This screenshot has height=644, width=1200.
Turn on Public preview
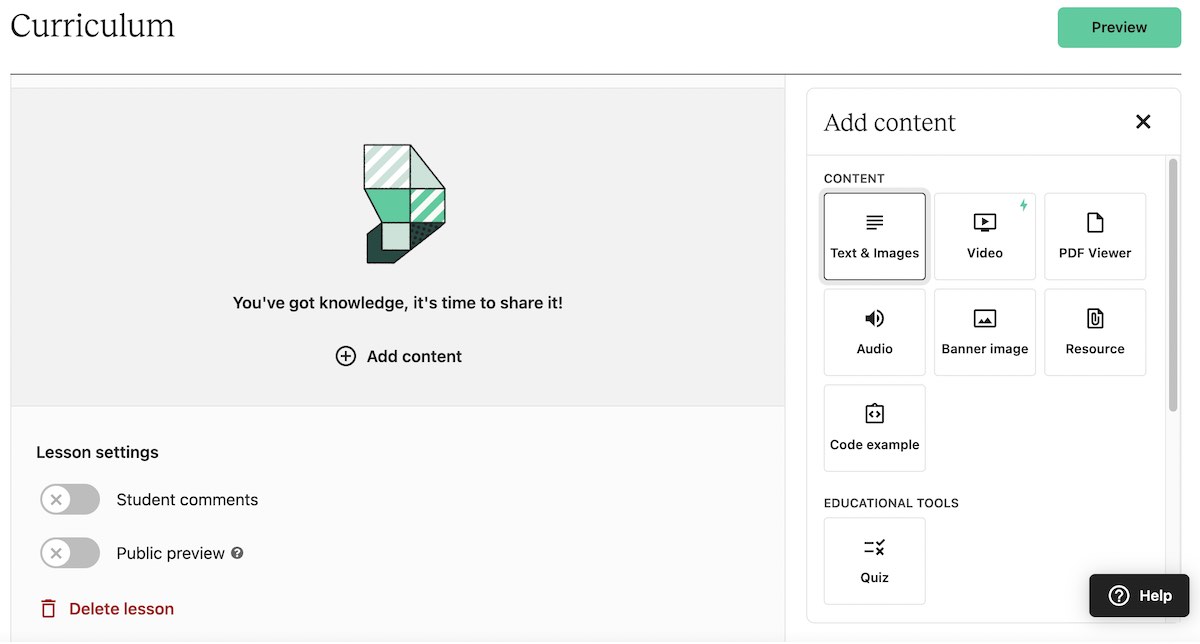69,553
